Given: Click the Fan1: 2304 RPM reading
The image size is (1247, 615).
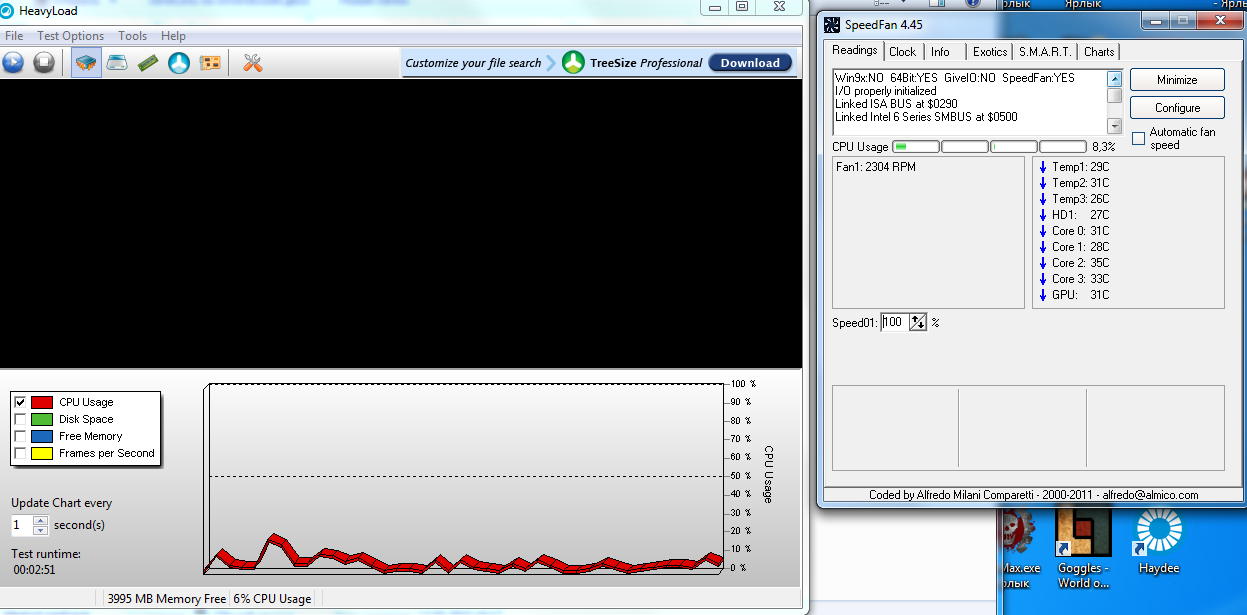Looking at the screenshot, I should 876,167.
